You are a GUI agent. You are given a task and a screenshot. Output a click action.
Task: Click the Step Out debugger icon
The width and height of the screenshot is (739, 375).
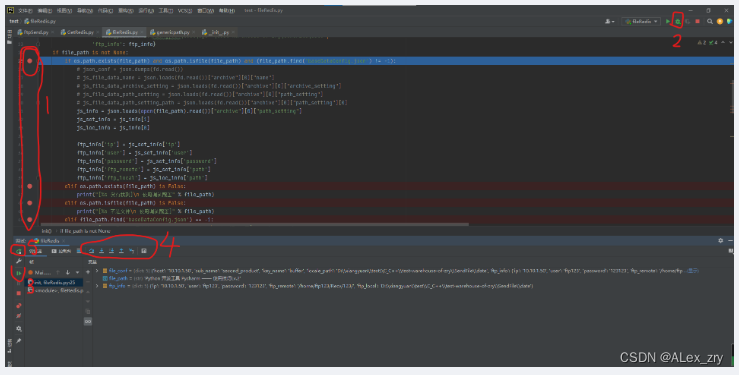pos(121,251)
